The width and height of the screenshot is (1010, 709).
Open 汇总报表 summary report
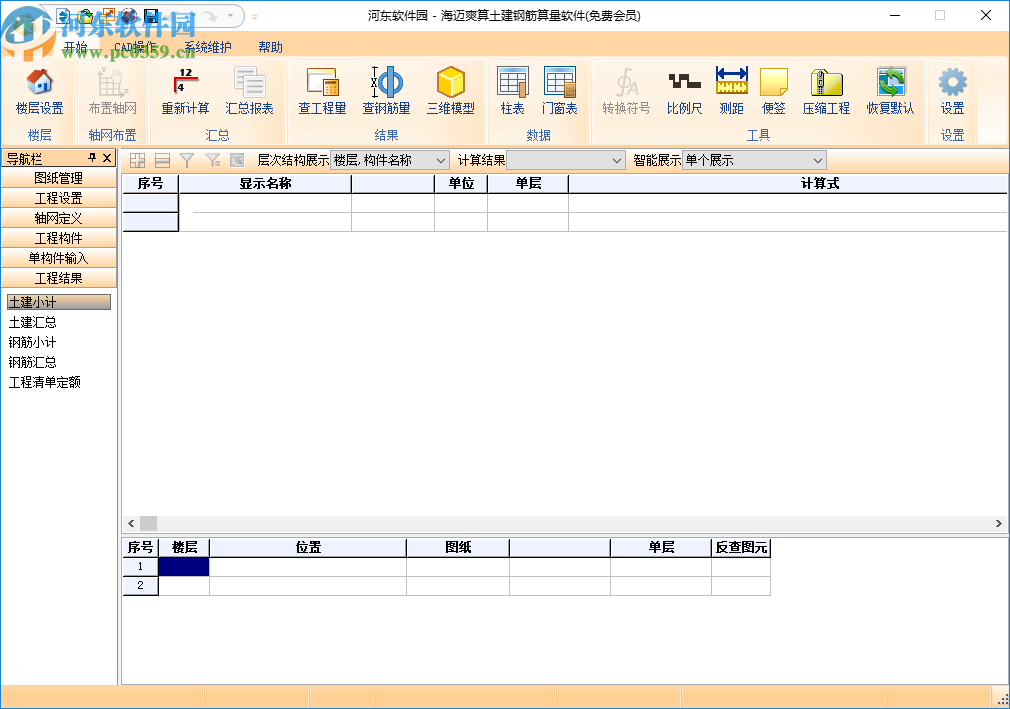[x=249, y=92]
